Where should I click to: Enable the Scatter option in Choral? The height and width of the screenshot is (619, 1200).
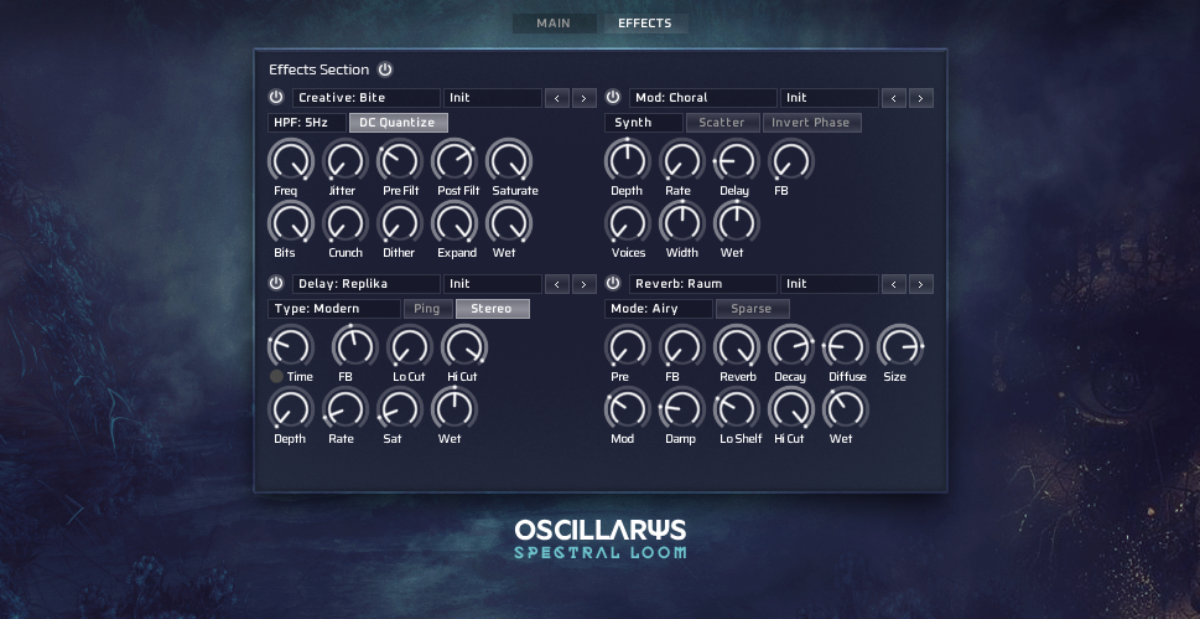[722, 122]
